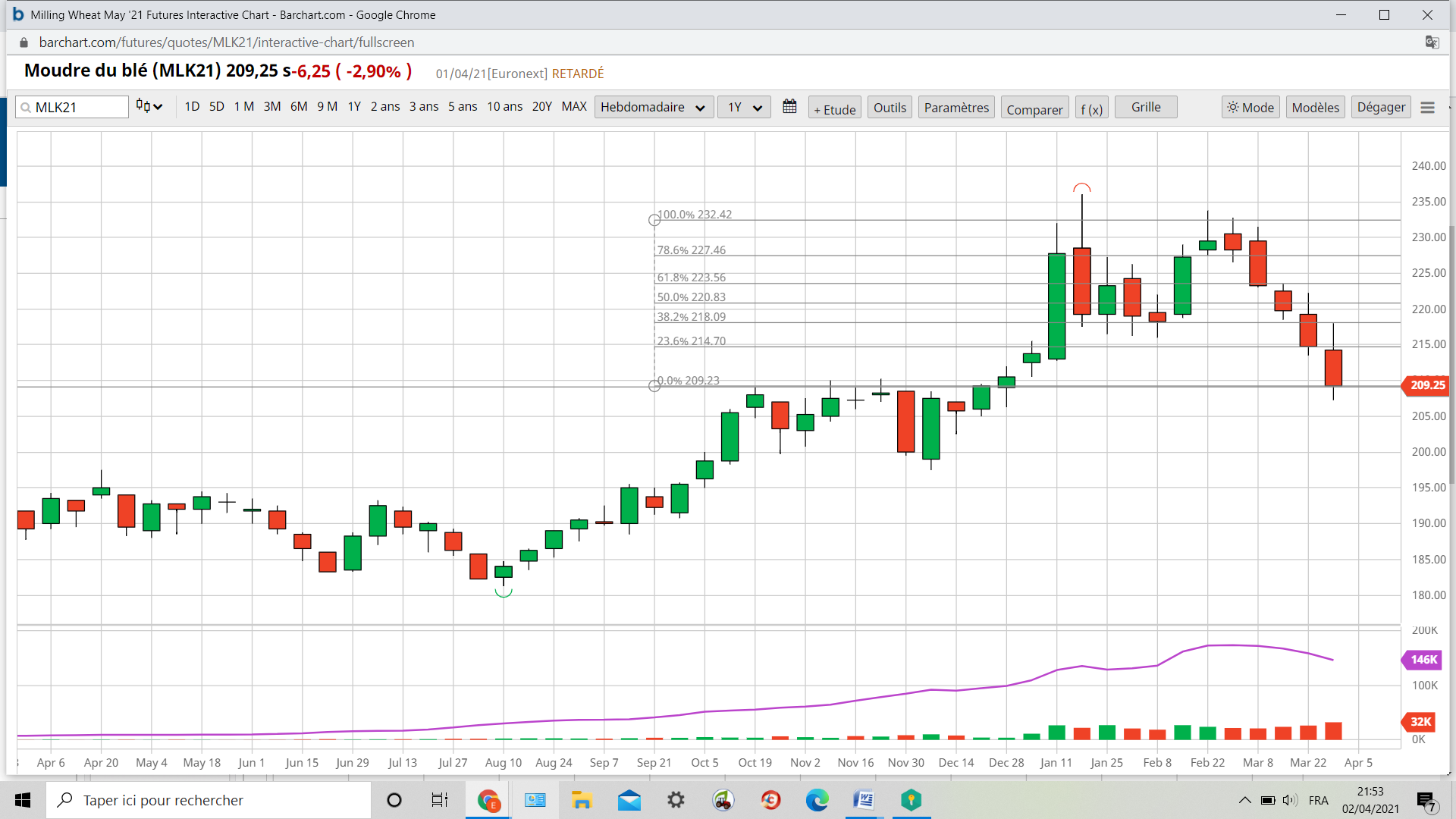Image resolution: width=1456 pixels, height=819 pixels.
Task: Click the Comparer button
Action: [1034, 108]
